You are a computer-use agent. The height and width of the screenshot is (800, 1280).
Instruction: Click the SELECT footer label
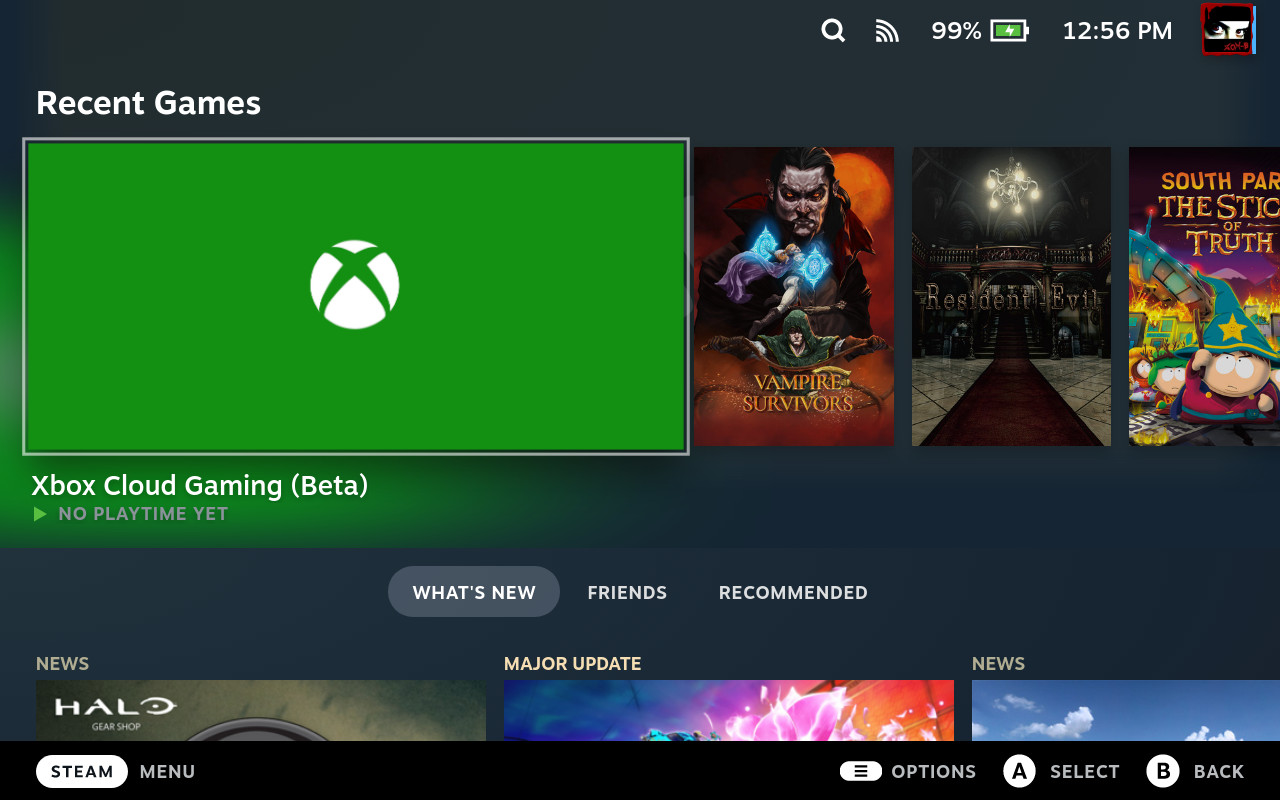click(x=1085, y=772)
